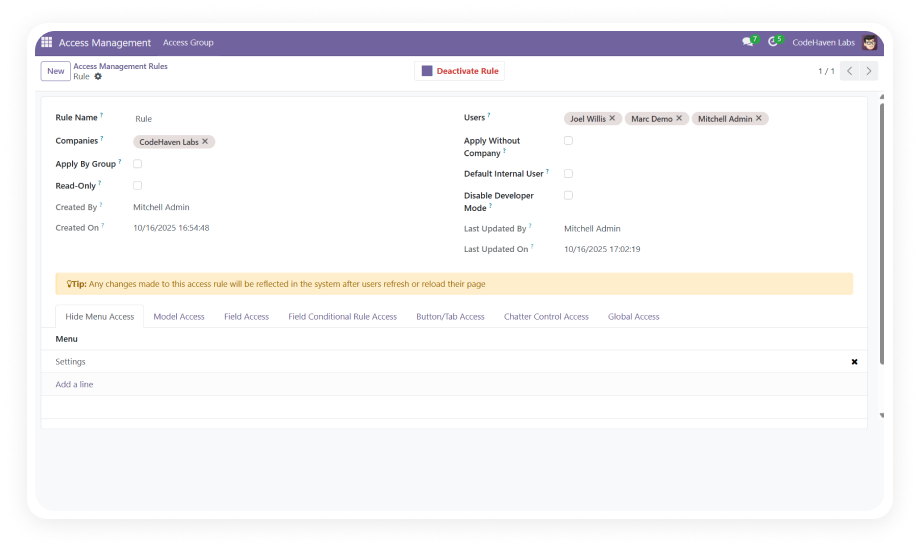Image resolution: width=920 pixels, height=550 pixels.
Task: Click the vertical scrollbar of the form
Action: tap(882, 234)
